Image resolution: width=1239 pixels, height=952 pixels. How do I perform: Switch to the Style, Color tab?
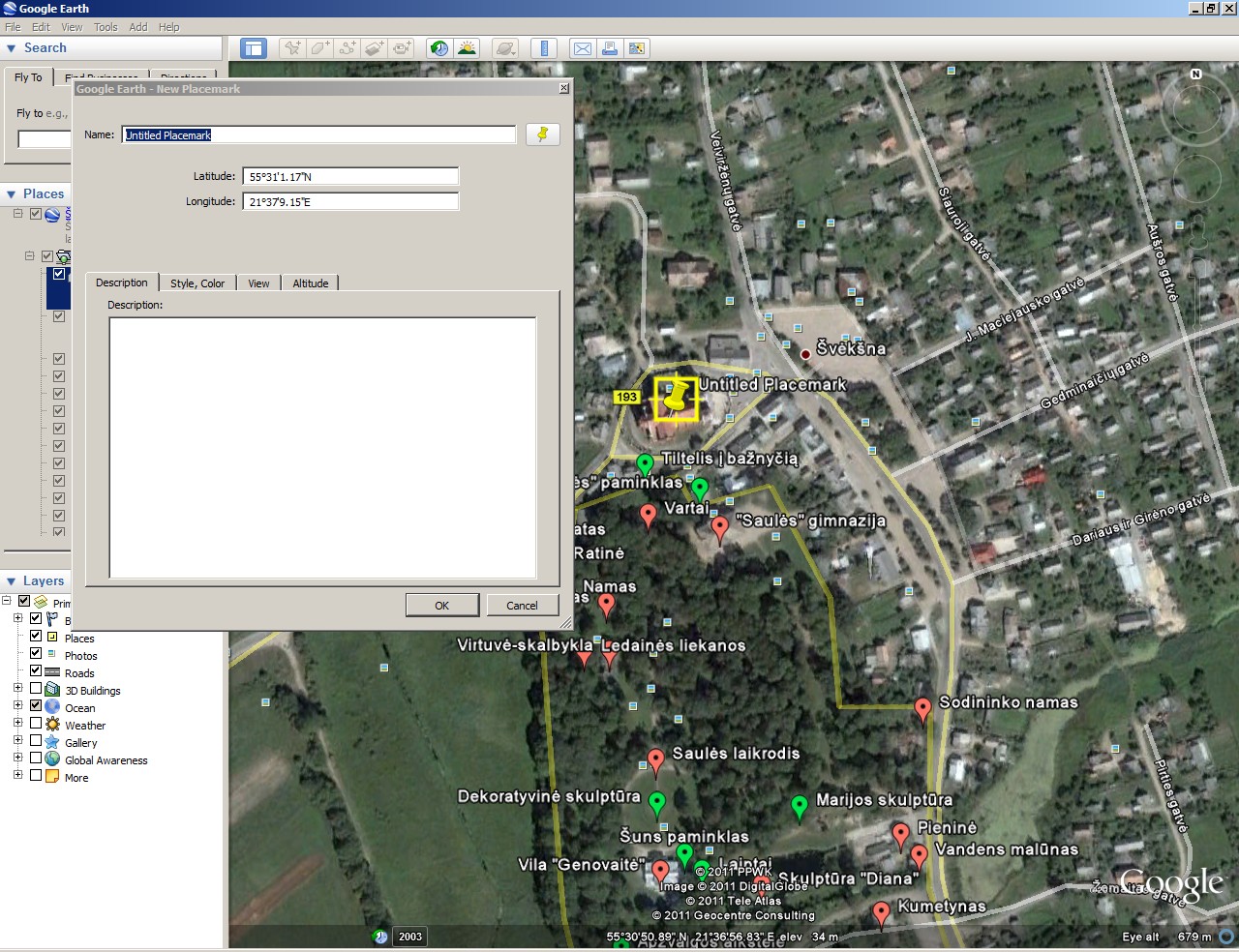tap(197, 283)
